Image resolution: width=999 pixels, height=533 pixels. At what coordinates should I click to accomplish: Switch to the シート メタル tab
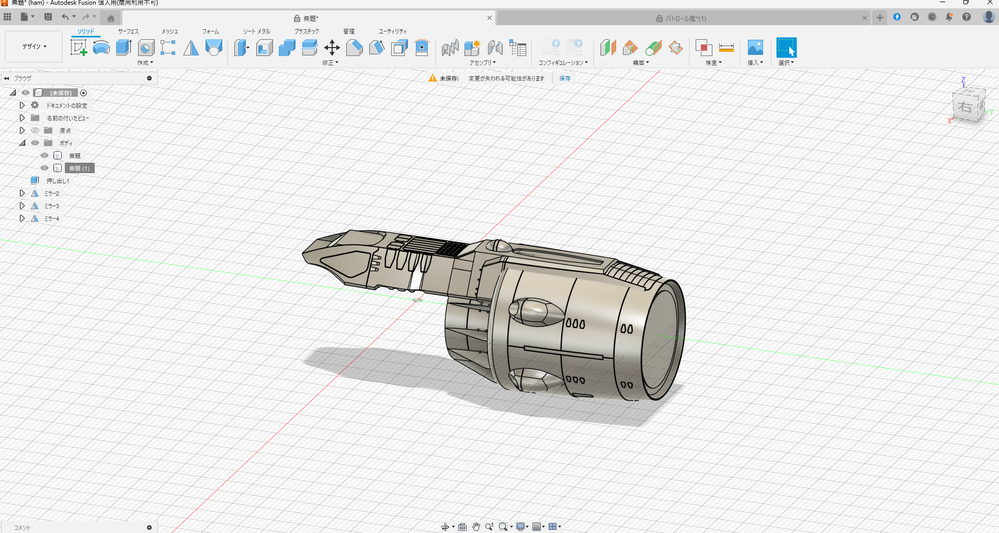coord(256,31)
